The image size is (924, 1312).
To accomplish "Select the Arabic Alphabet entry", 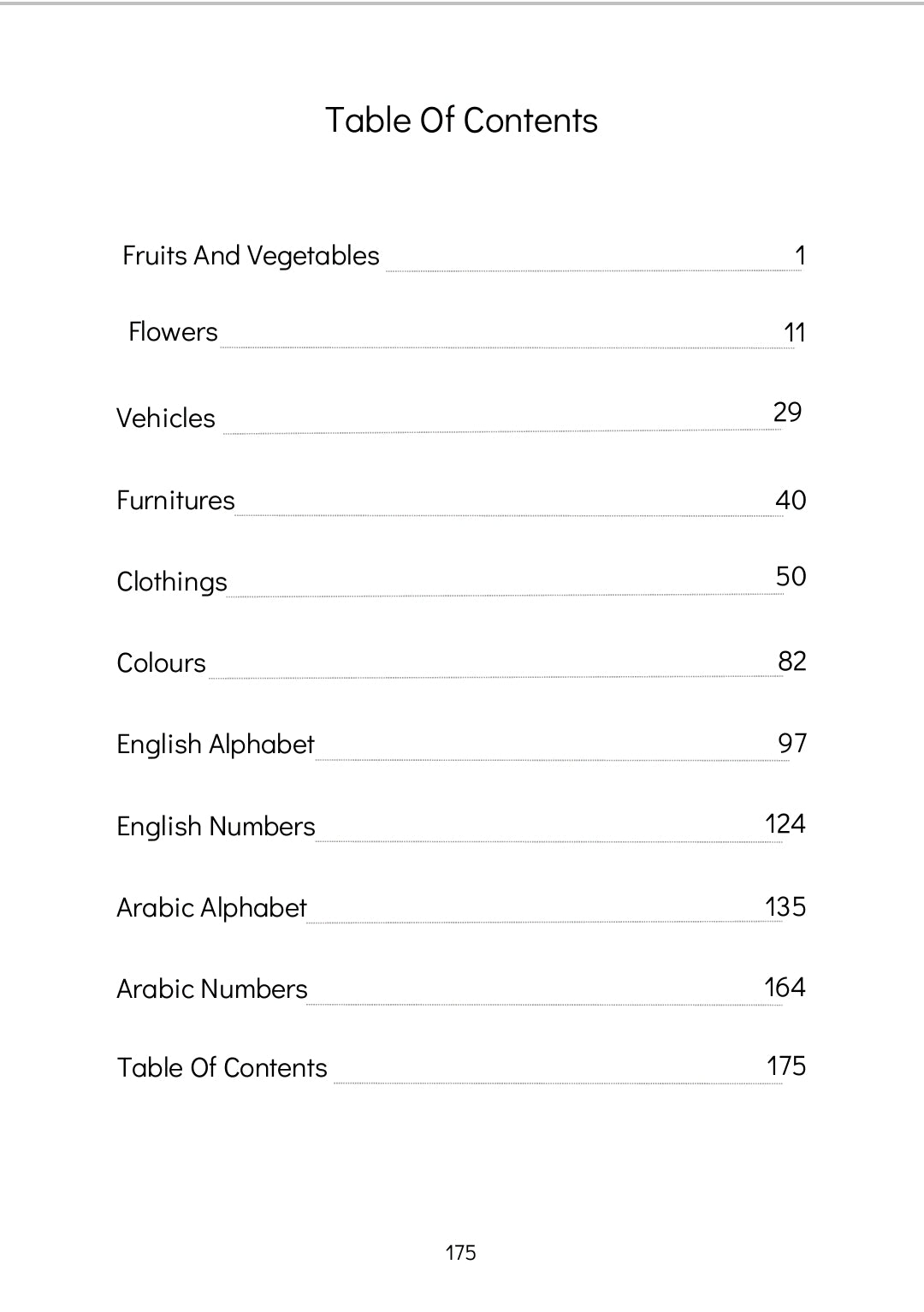I will coord(211,908).
